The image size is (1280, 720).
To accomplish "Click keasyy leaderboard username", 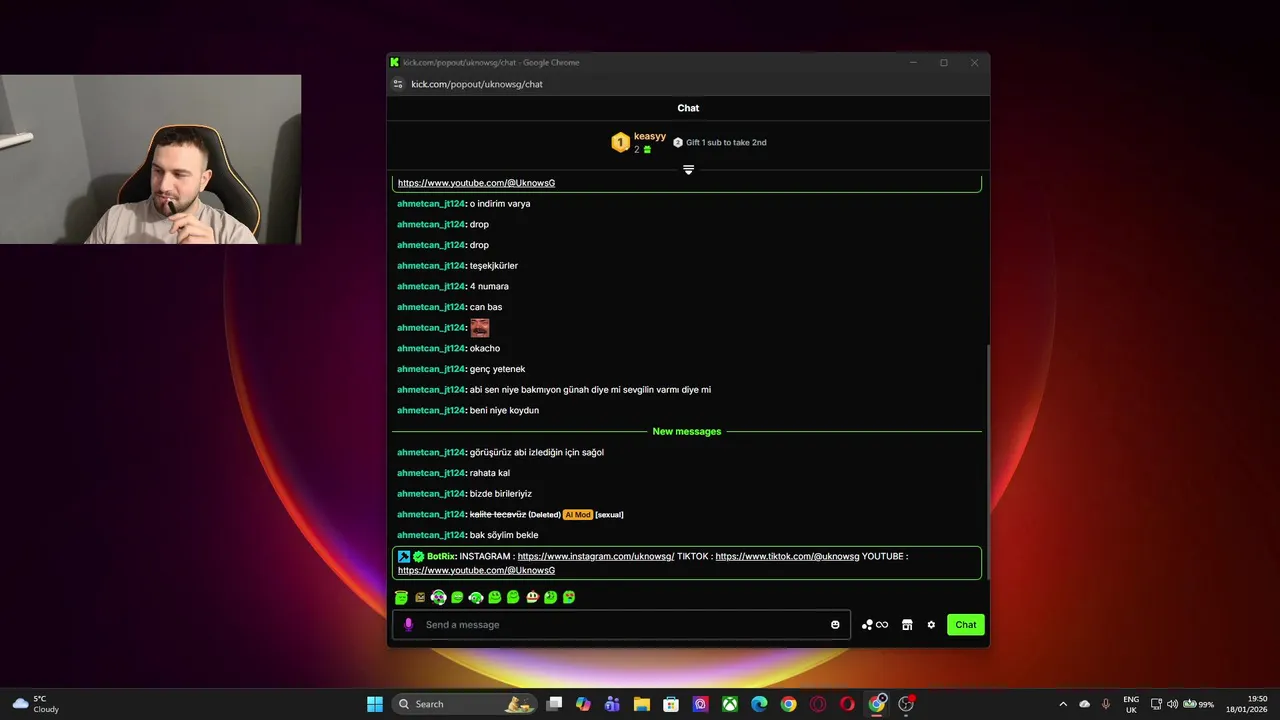I will [x=650, y=136].
